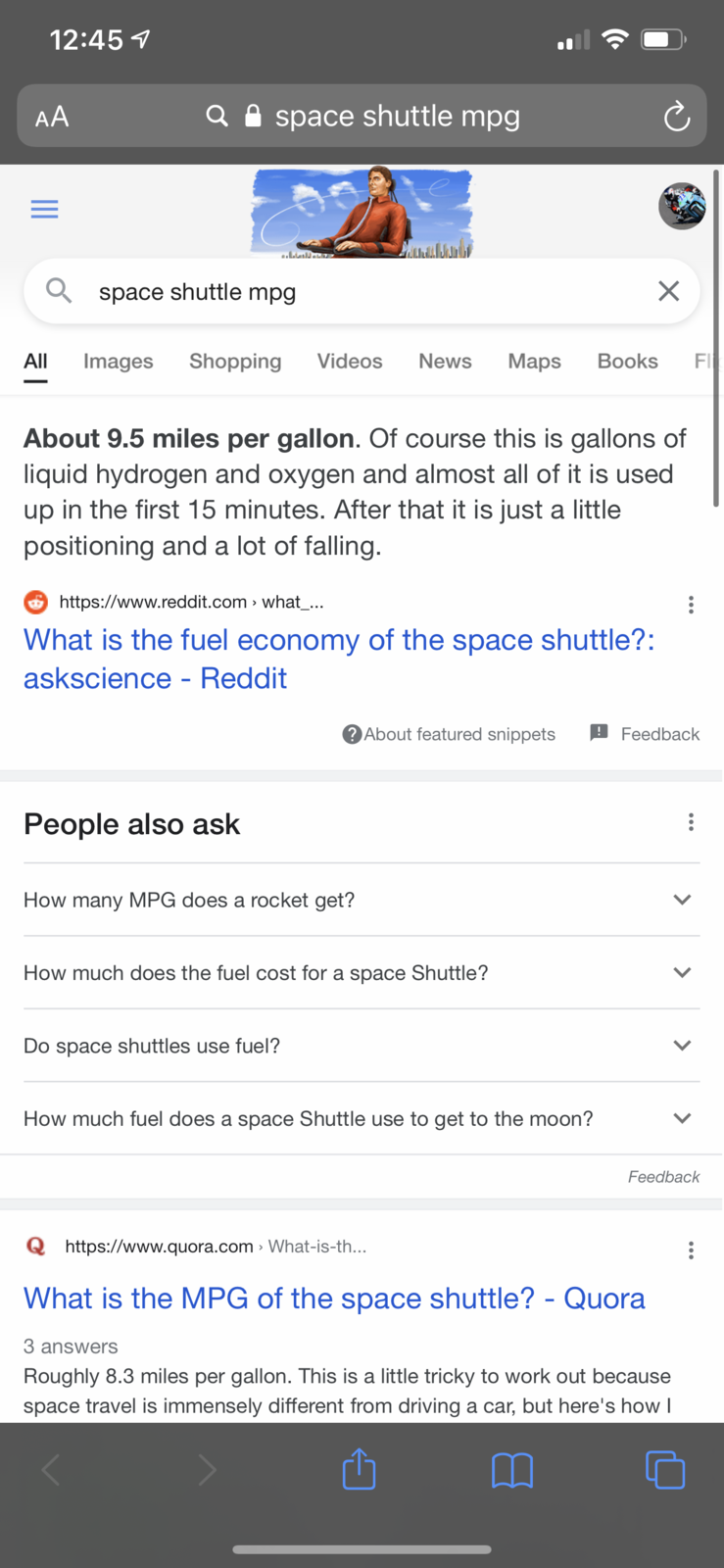Tap the Safari reload page icon
Viewport: 724px width, 1568px height.
click(676, 117)
